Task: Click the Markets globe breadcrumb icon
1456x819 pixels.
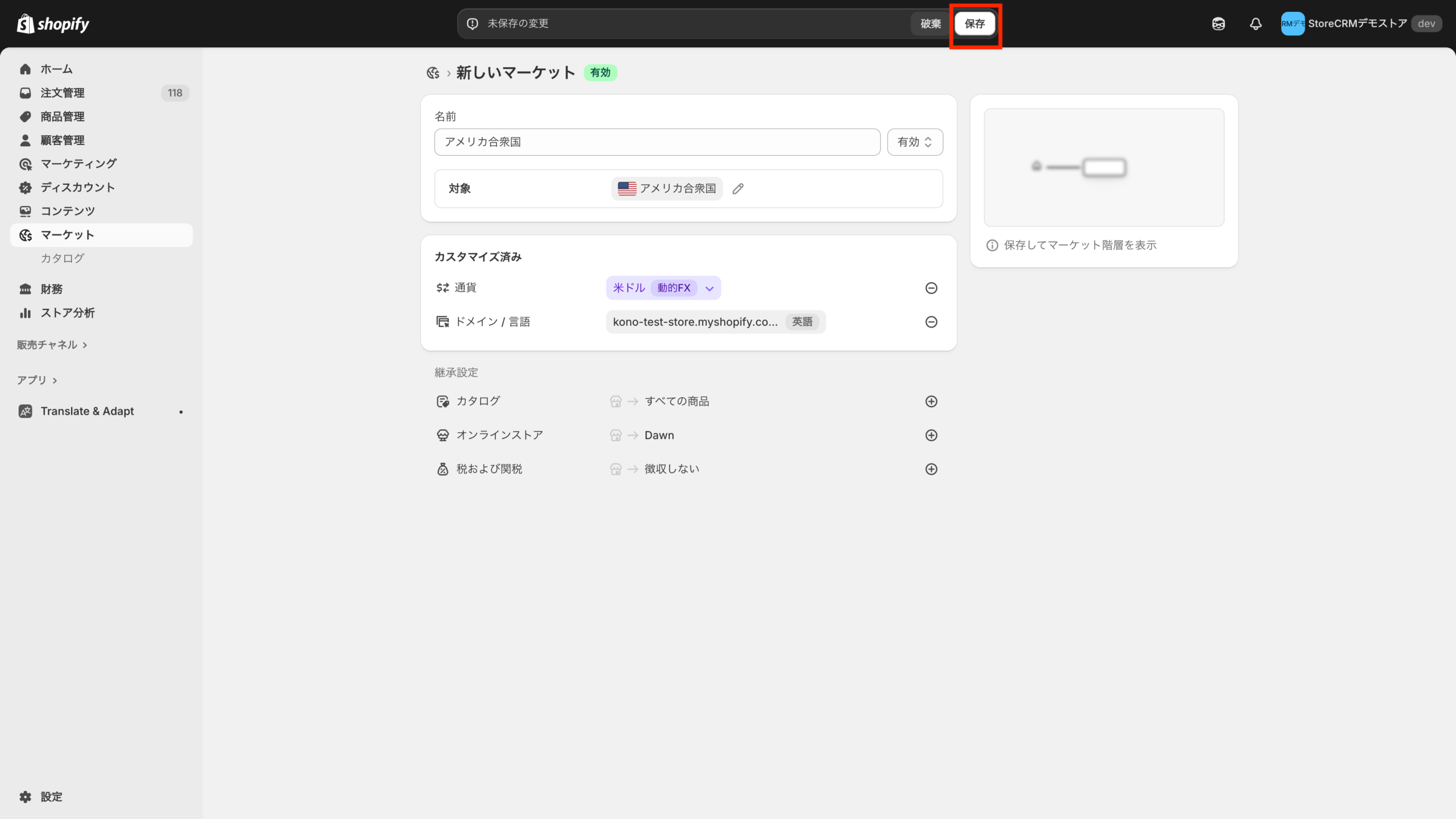Action: 433,73
